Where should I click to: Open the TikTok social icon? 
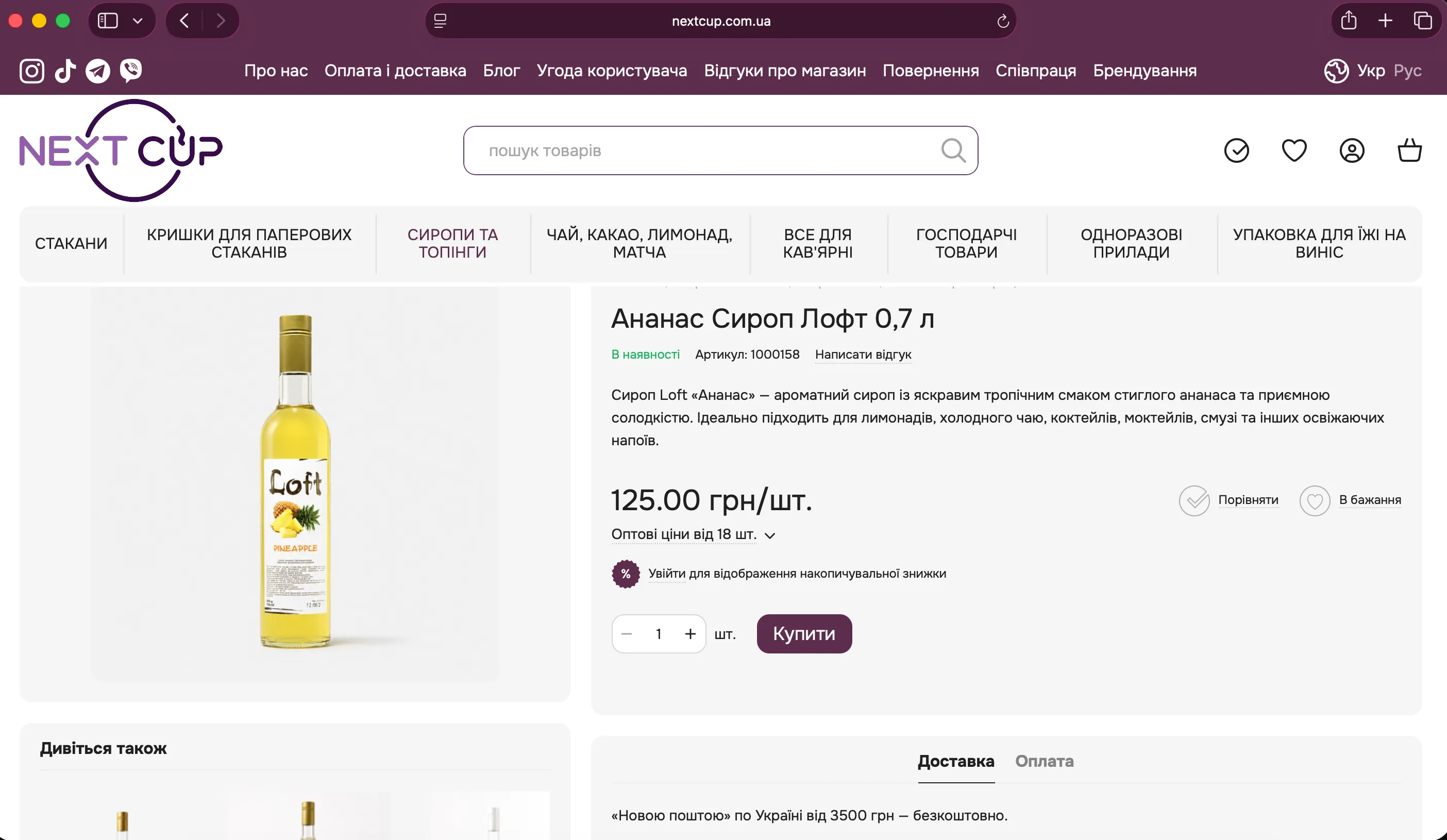point(65,71)
